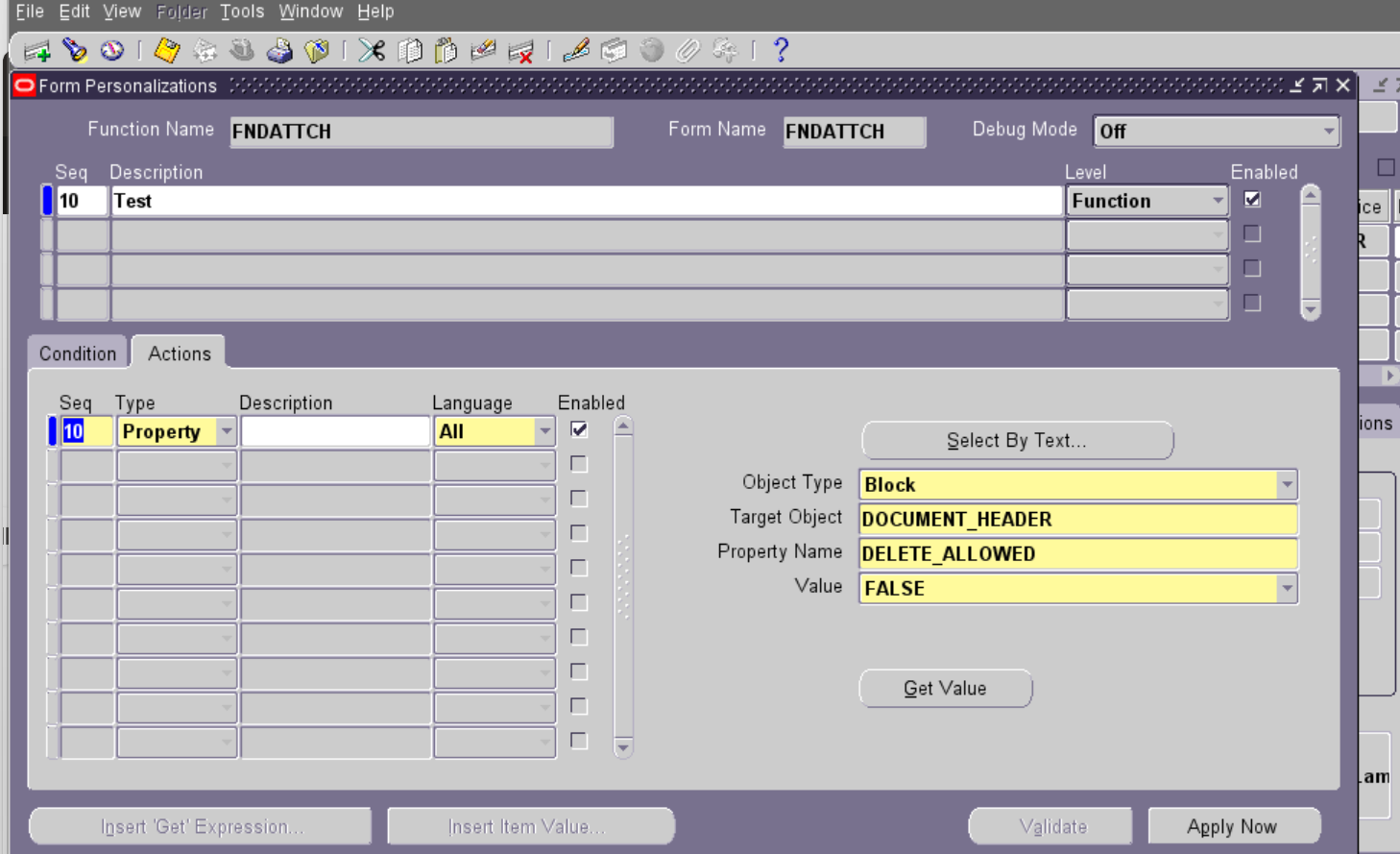Print using the printer toolbar icon

point(279,50)
